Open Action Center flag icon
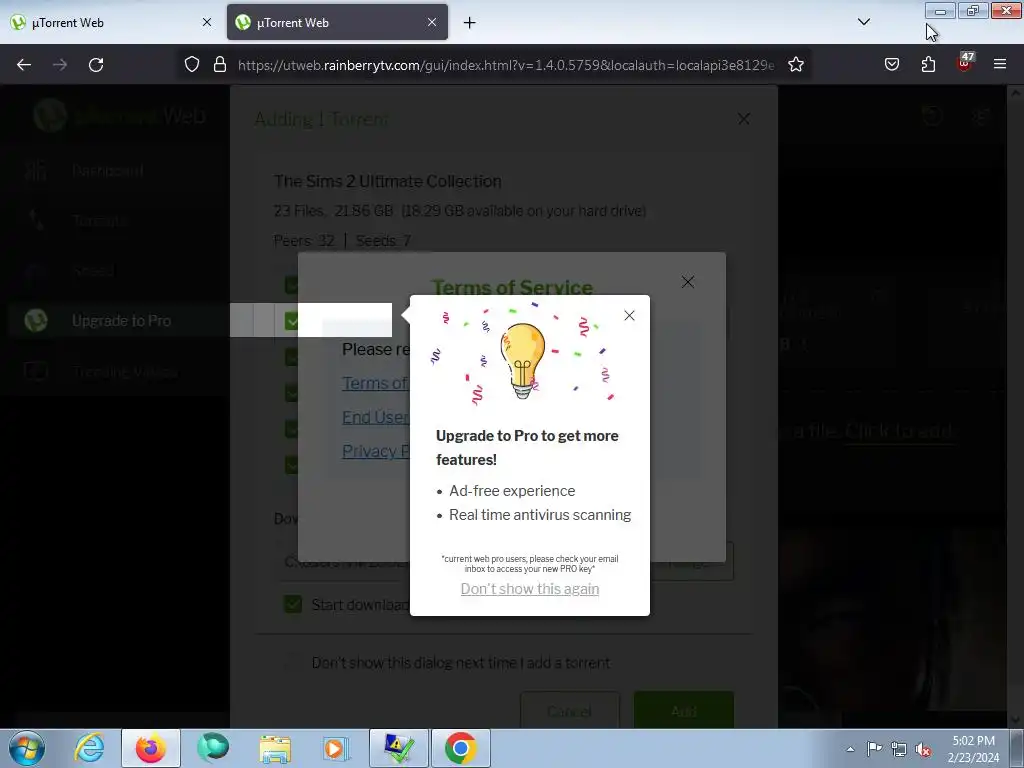The height and width of the screenshot is (768, 1024). [874, 749]
